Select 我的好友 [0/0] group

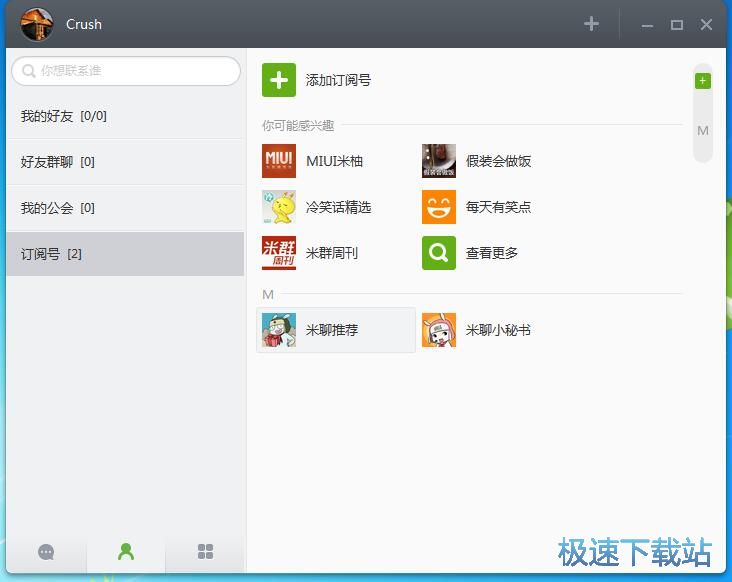tap(125, 116)
